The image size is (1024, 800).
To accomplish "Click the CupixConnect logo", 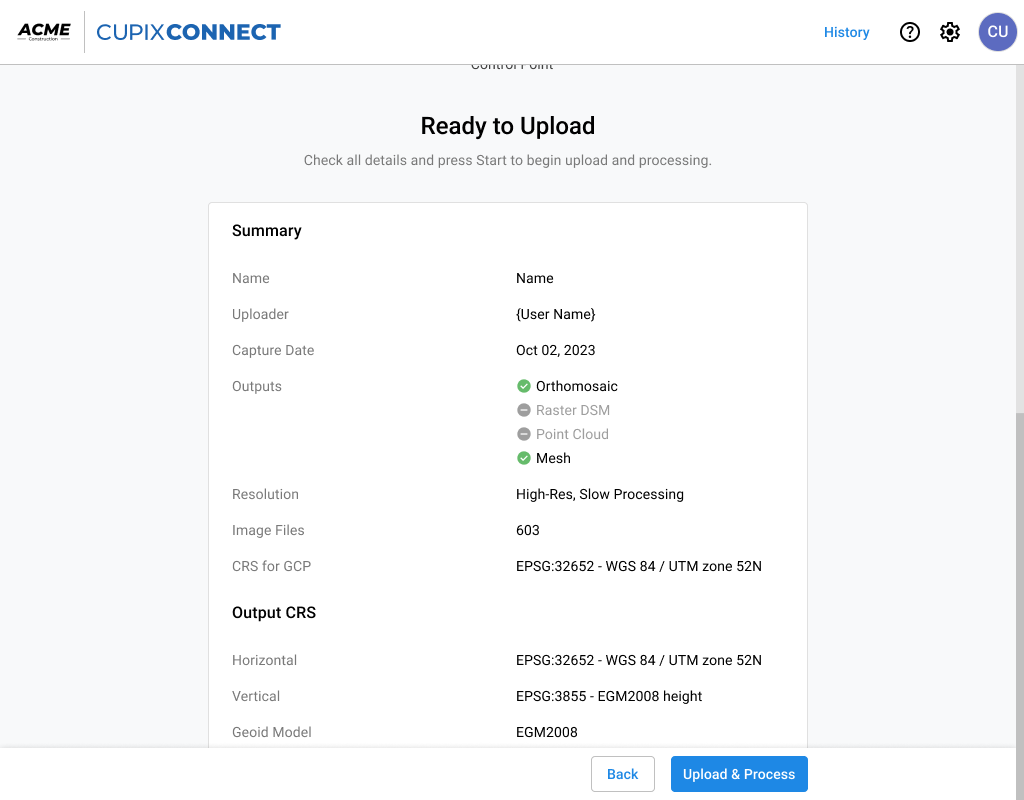I will pyautogui.click(x=188, y=32).
